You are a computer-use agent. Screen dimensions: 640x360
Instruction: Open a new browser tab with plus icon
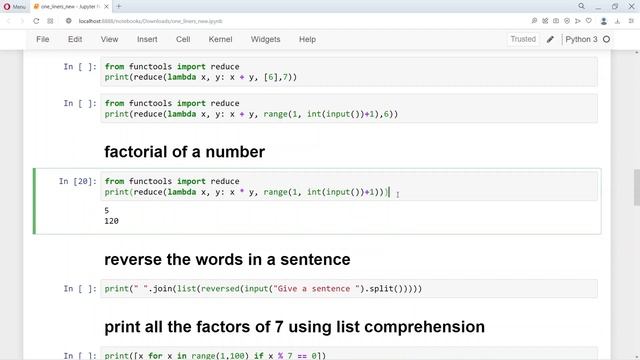119,7
